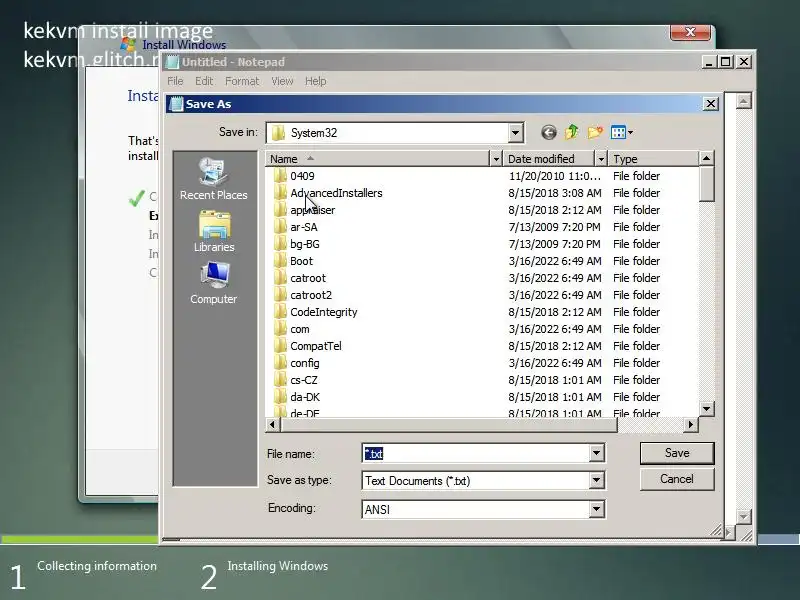Select the config folder icon
This screenshot has width=800, height=600.
[x=280, y=363]
